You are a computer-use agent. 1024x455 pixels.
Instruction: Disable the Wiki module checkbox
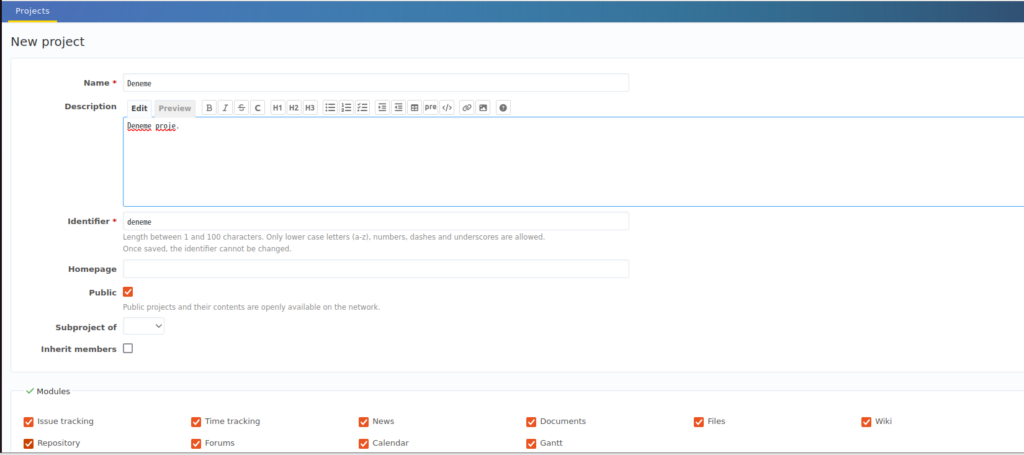[x=866, y=422]
